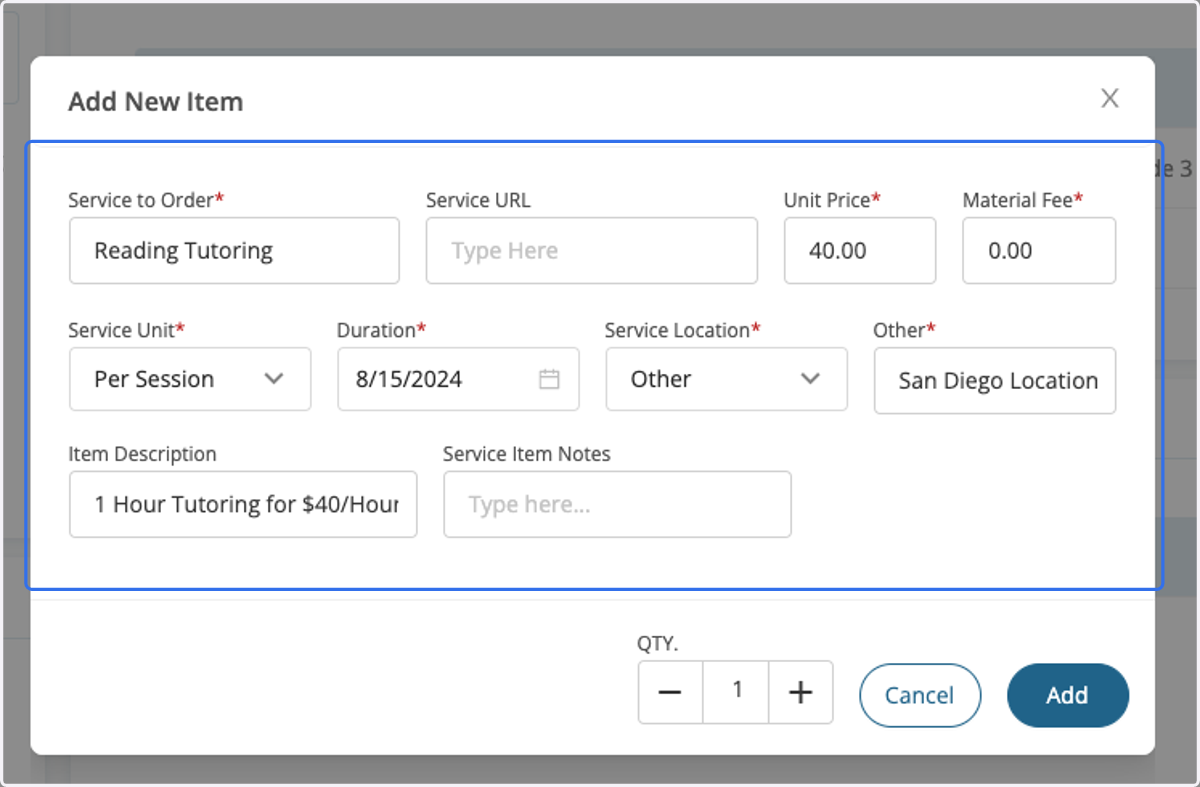This screenshot has height=787, width=1200.
Task: Click the Item Description label
Action: [142, 454]
